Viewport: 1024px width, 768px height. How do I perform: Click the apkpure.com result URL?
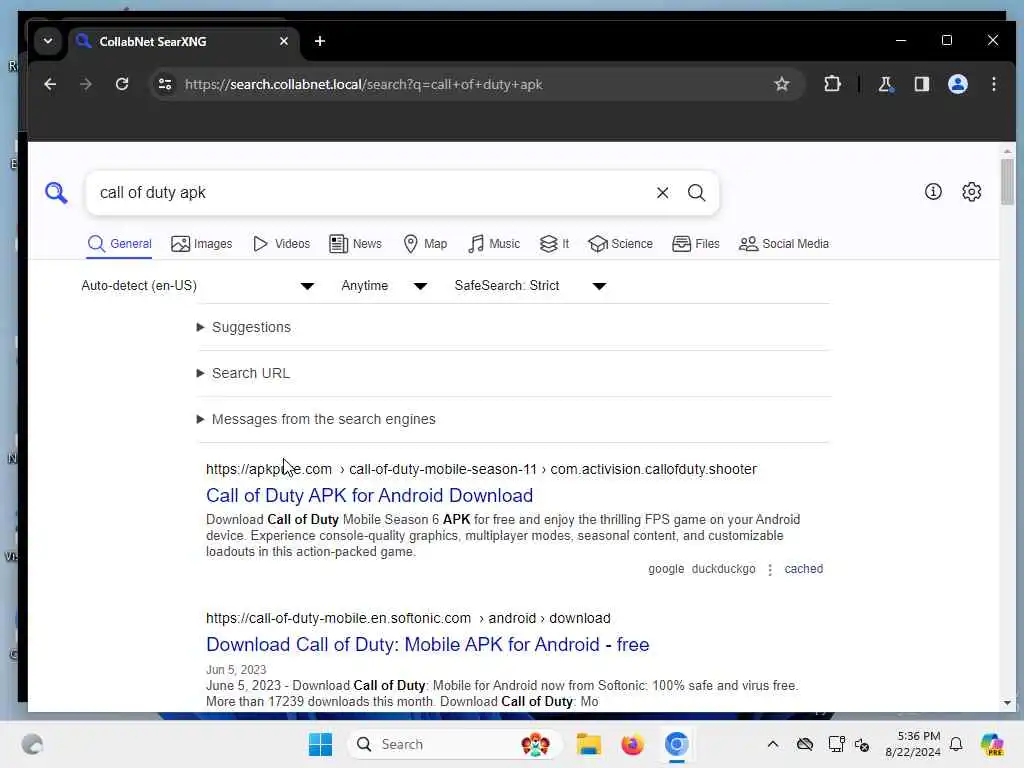tap(481, 469)
